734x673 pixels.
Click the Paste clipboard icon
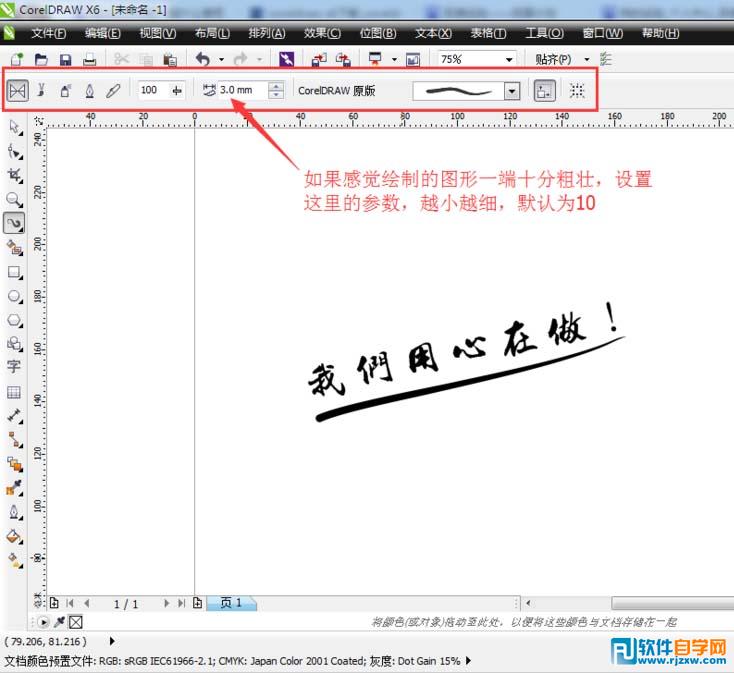coord(170,59)
